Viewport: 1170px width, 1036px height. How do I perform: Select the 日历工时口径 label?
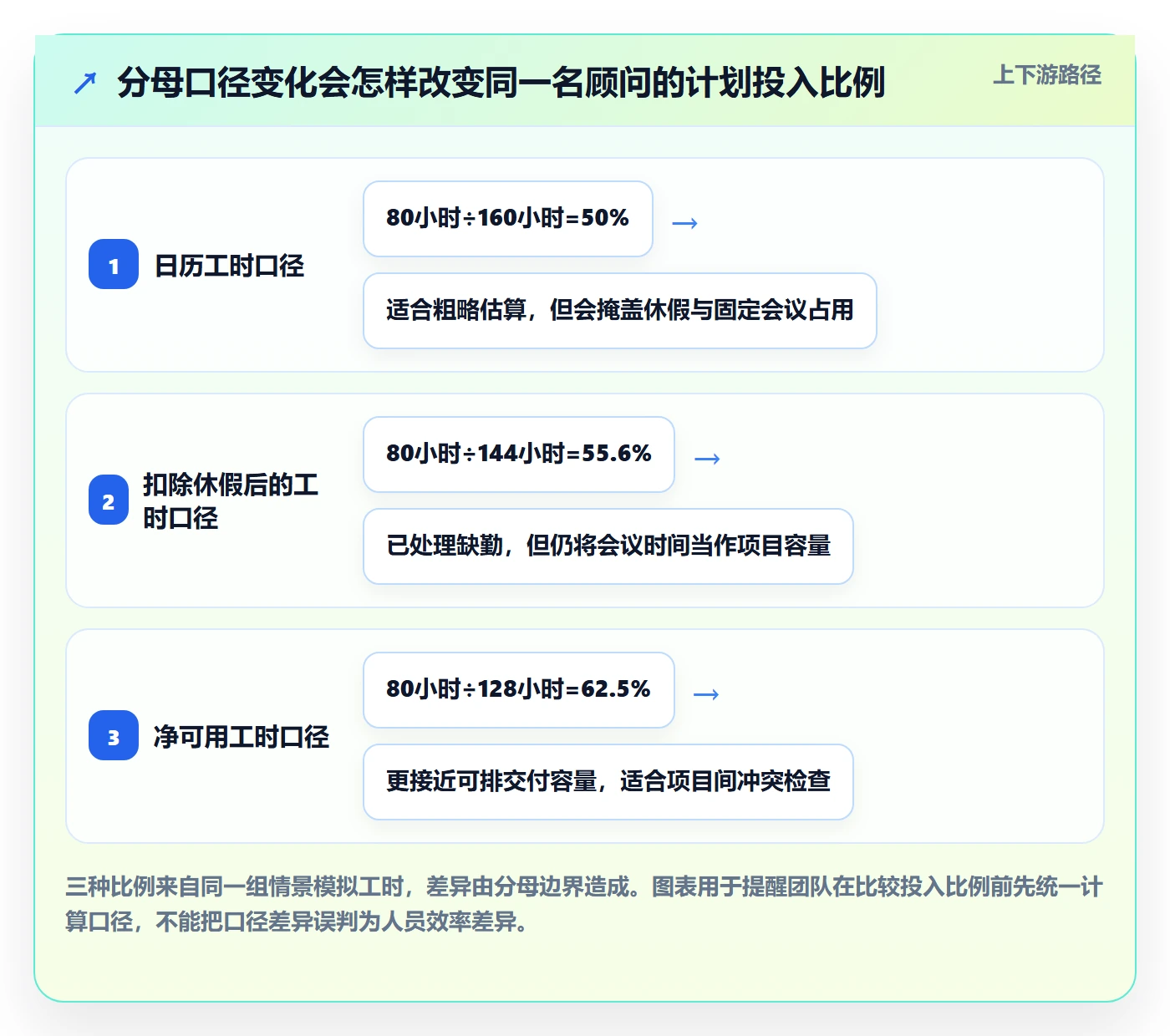[x=230, y=266]
